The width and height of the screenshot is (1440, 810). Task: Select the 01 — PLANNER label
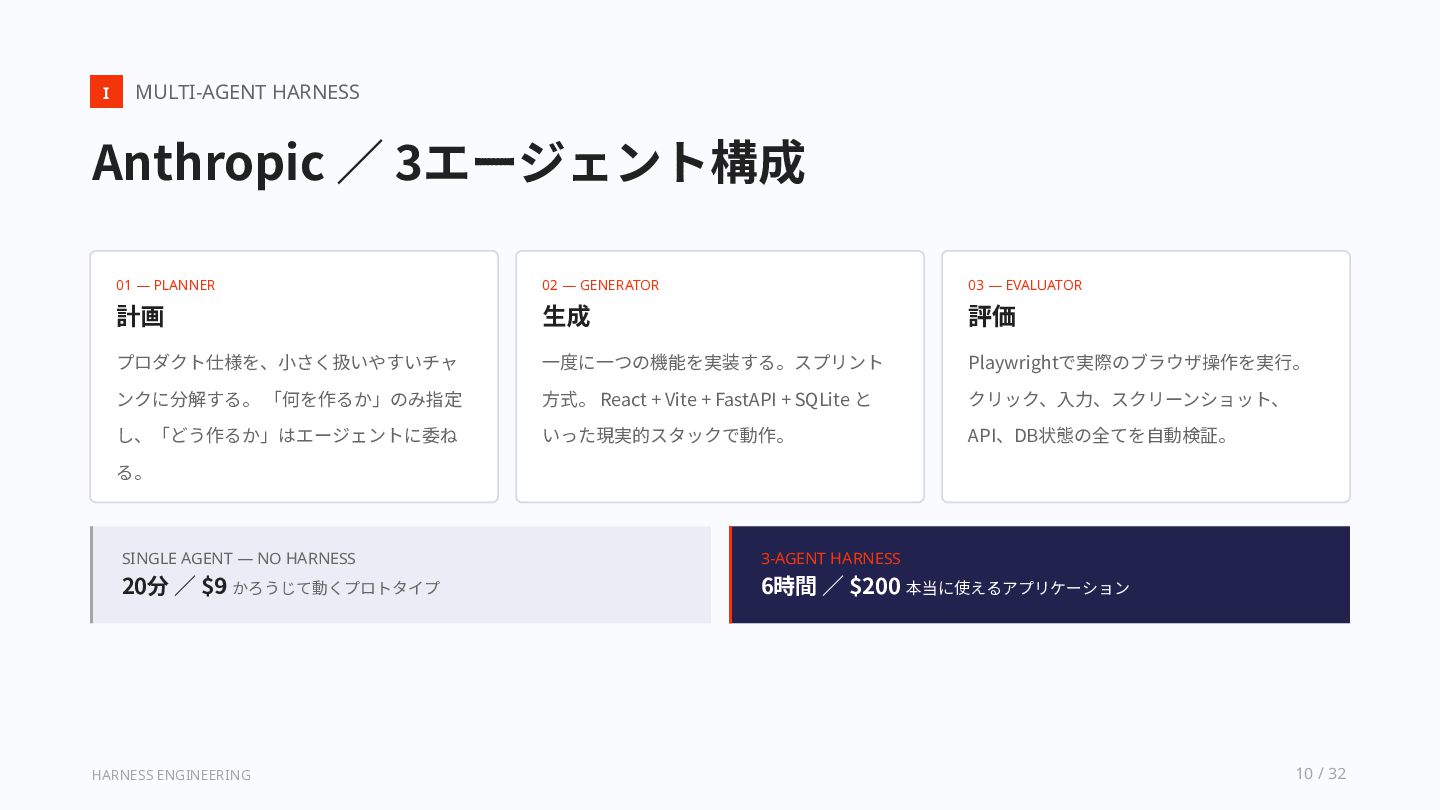click(x=165, y=285)
